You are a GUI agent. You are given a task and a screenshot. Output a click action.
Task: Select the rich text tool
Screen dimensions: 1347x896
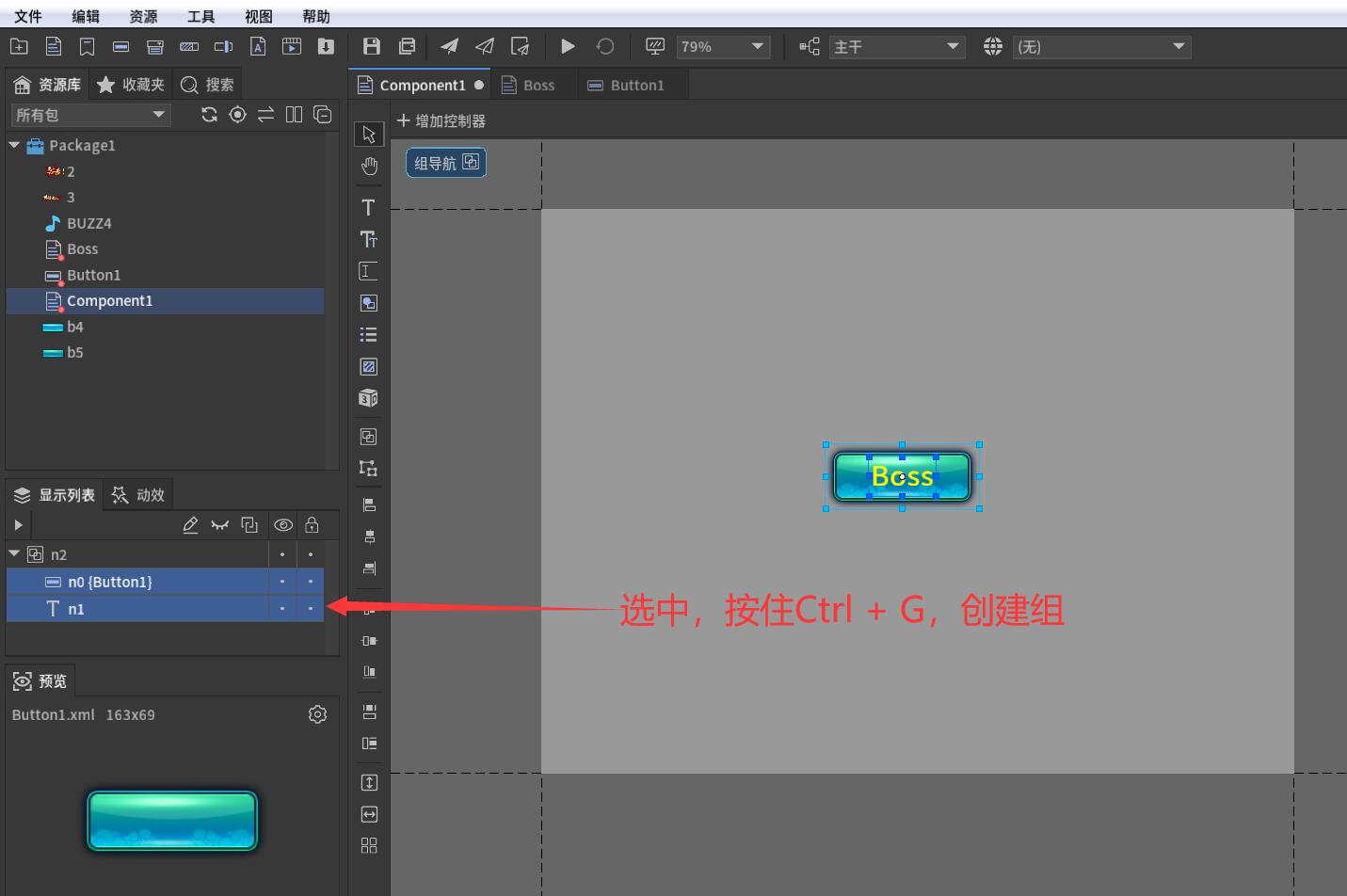(368, 239)
